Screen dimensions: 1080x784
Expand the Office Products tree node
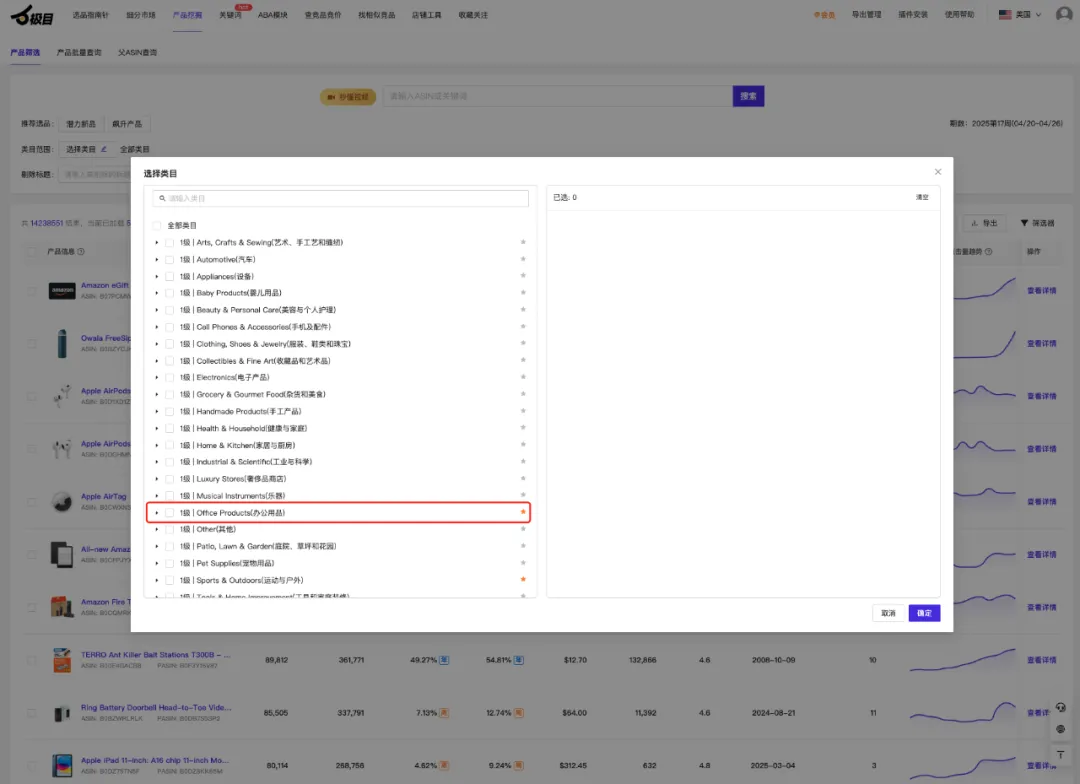coord(157,513)
